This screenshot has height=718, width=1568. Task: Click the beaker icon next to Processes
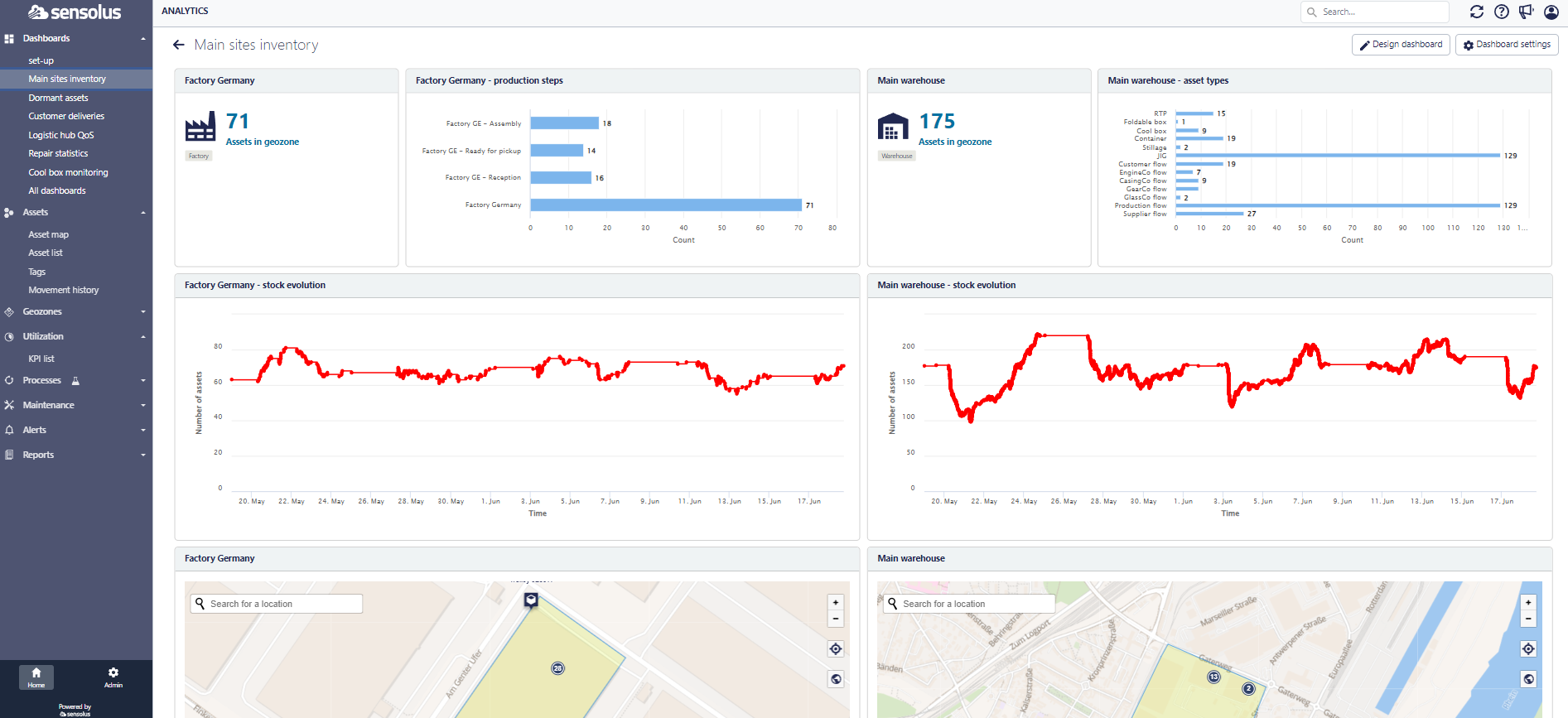pos(75,381)
